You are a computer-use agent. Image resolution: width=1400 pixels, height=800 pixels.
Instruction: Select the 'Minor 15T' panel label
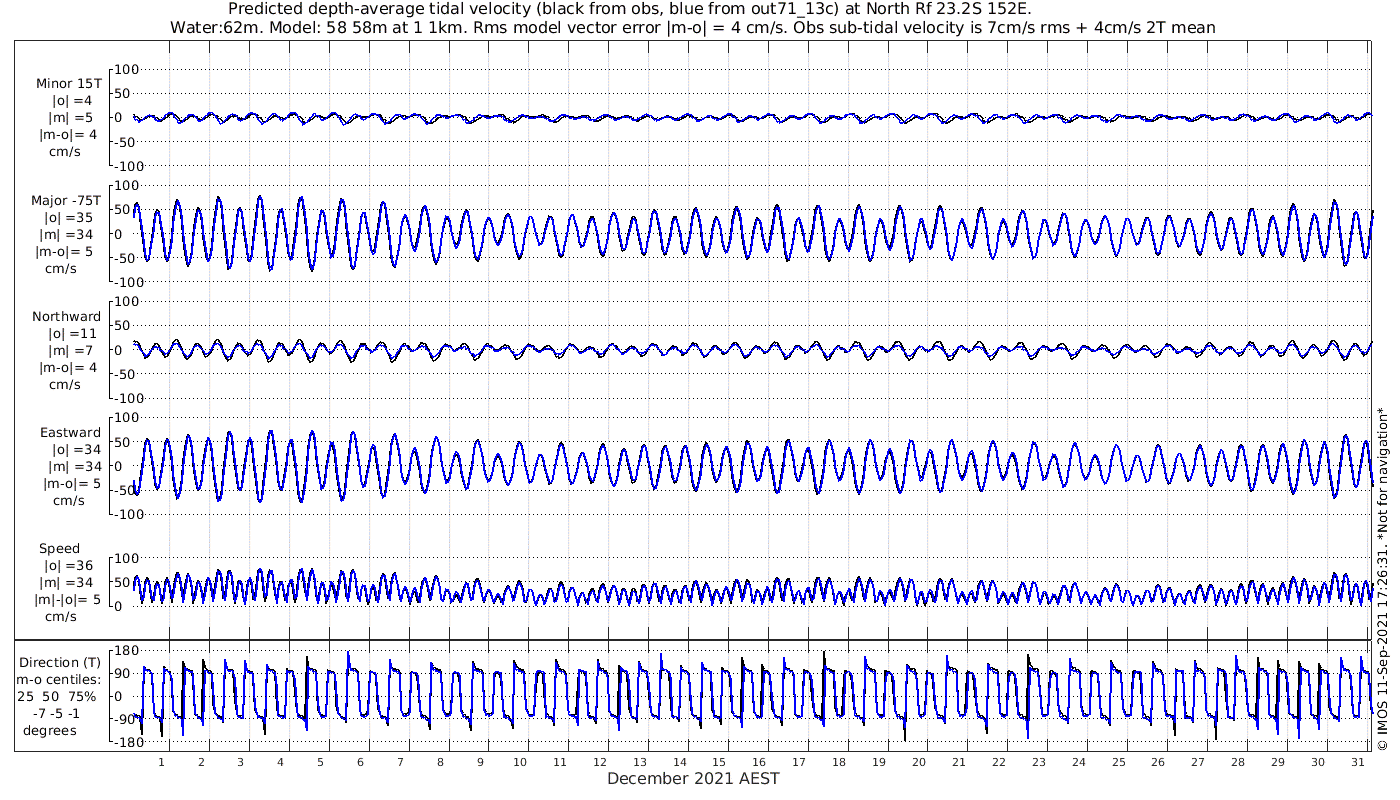[68, 84]
